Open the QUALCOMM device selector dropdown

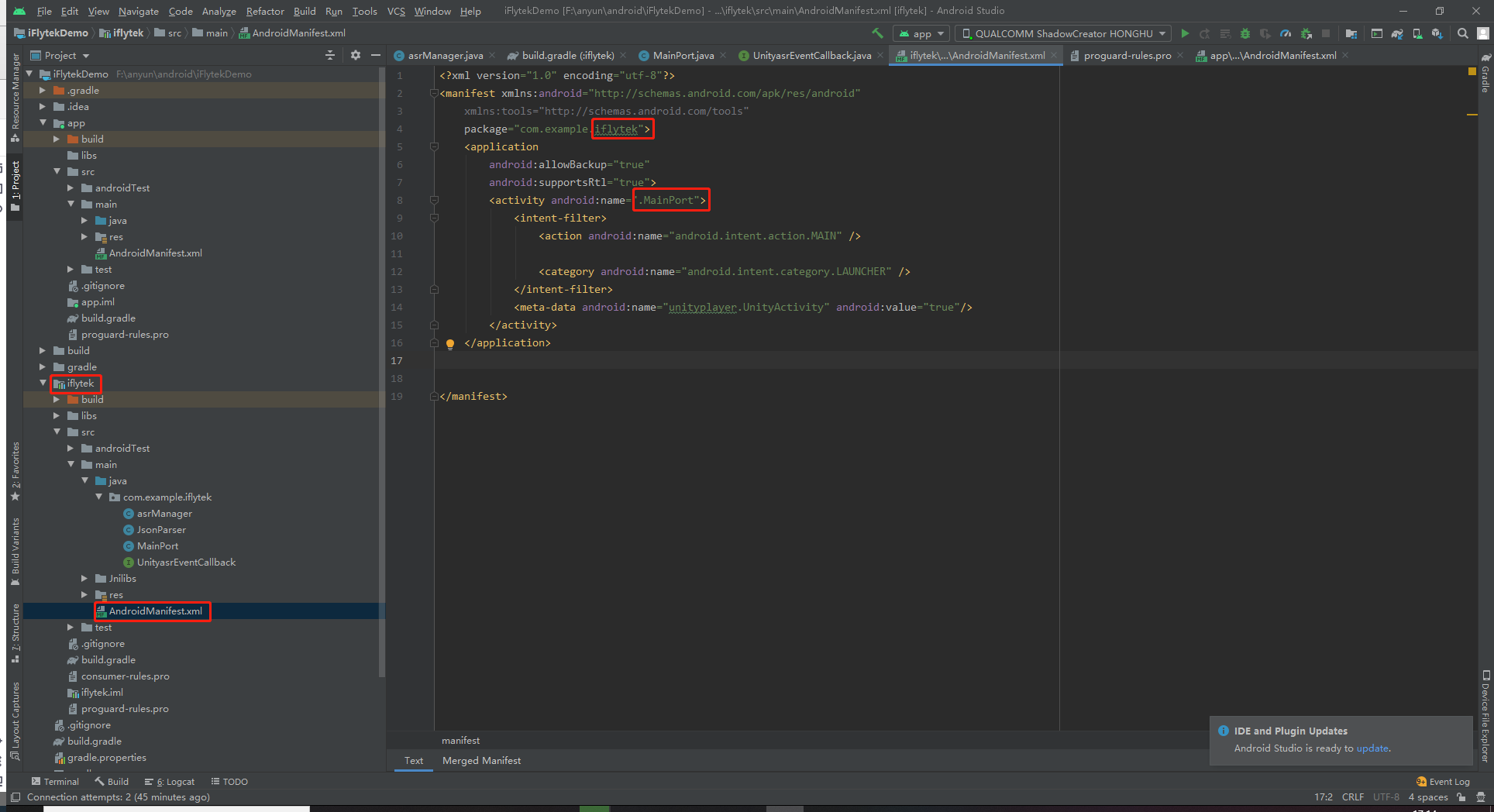(x=1063, y=33)
